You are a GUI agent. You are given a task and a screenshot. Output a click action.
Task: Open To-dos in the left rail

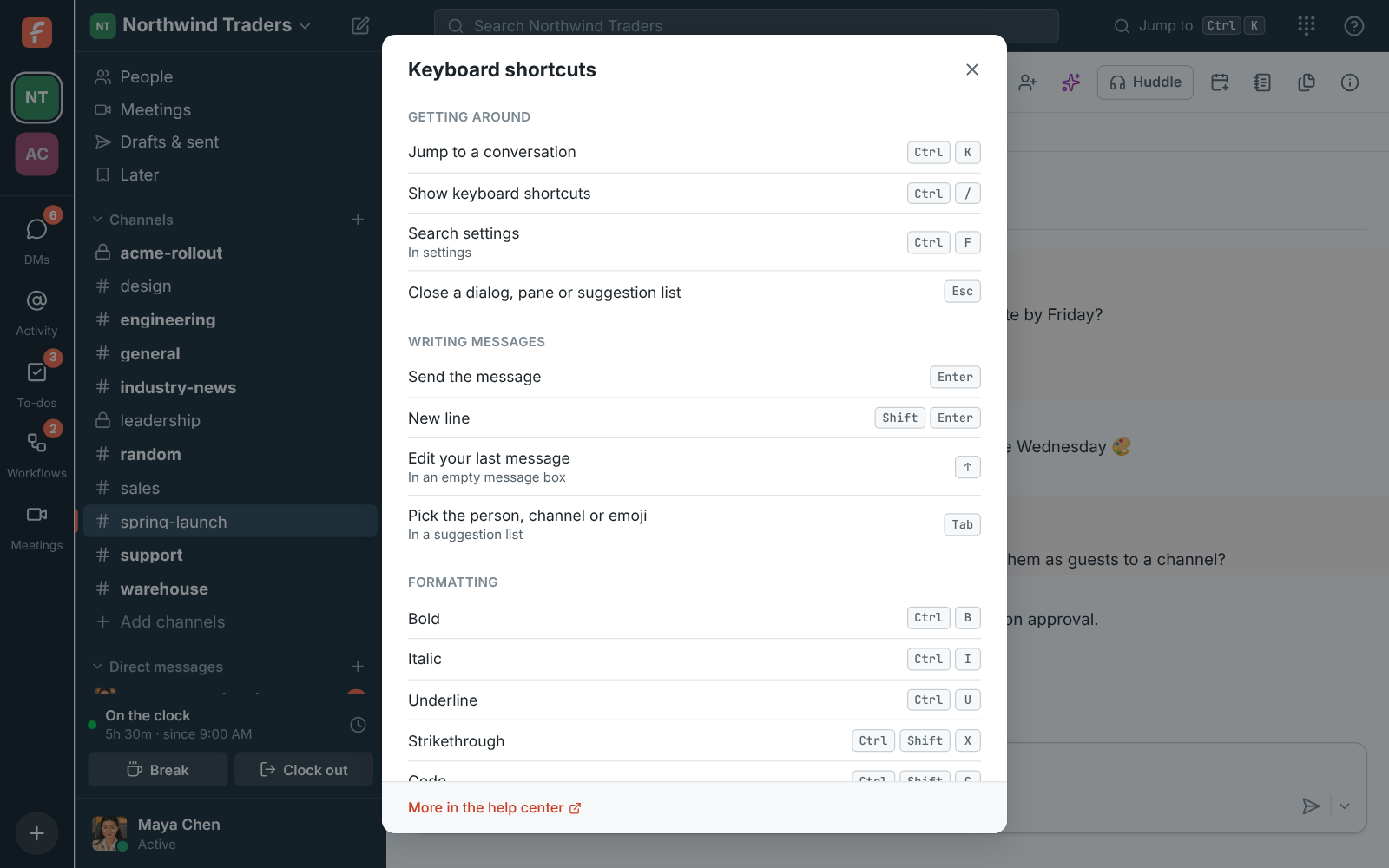36,382
